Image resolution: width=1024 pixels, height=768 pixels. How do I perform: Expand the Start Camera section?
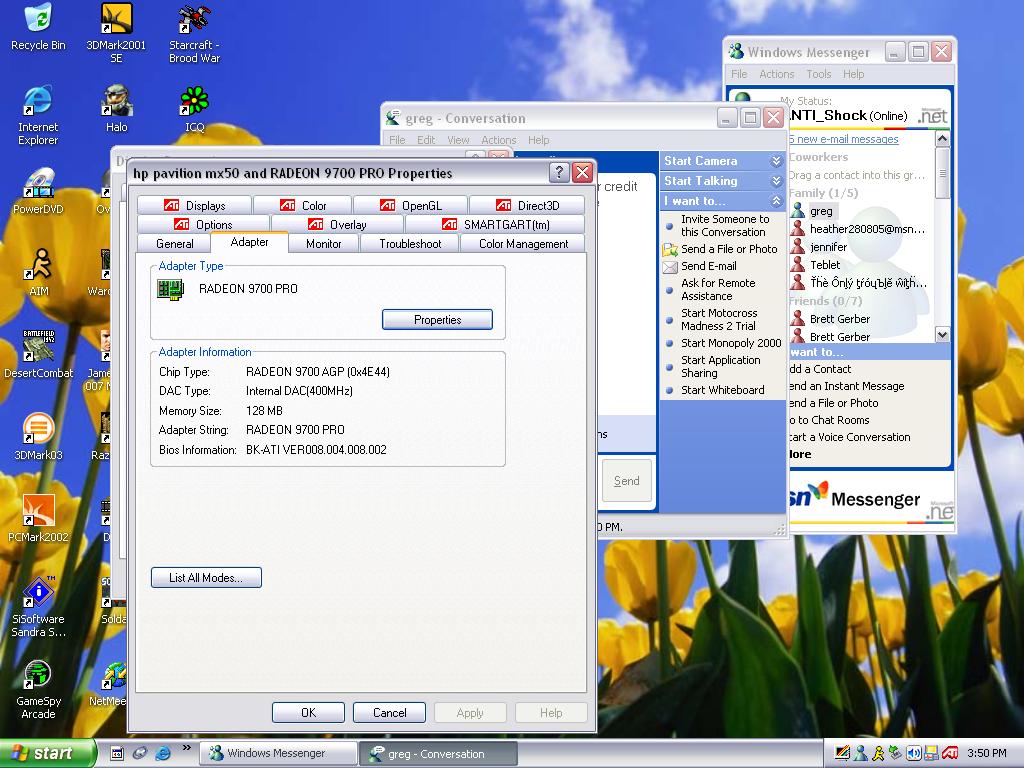pos(776,161)
